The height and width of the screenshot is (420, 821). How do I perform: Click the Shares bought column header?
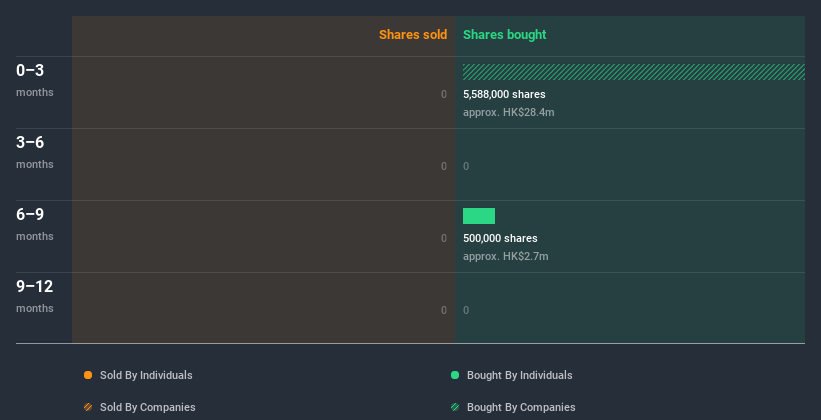[x=504, y=35]
